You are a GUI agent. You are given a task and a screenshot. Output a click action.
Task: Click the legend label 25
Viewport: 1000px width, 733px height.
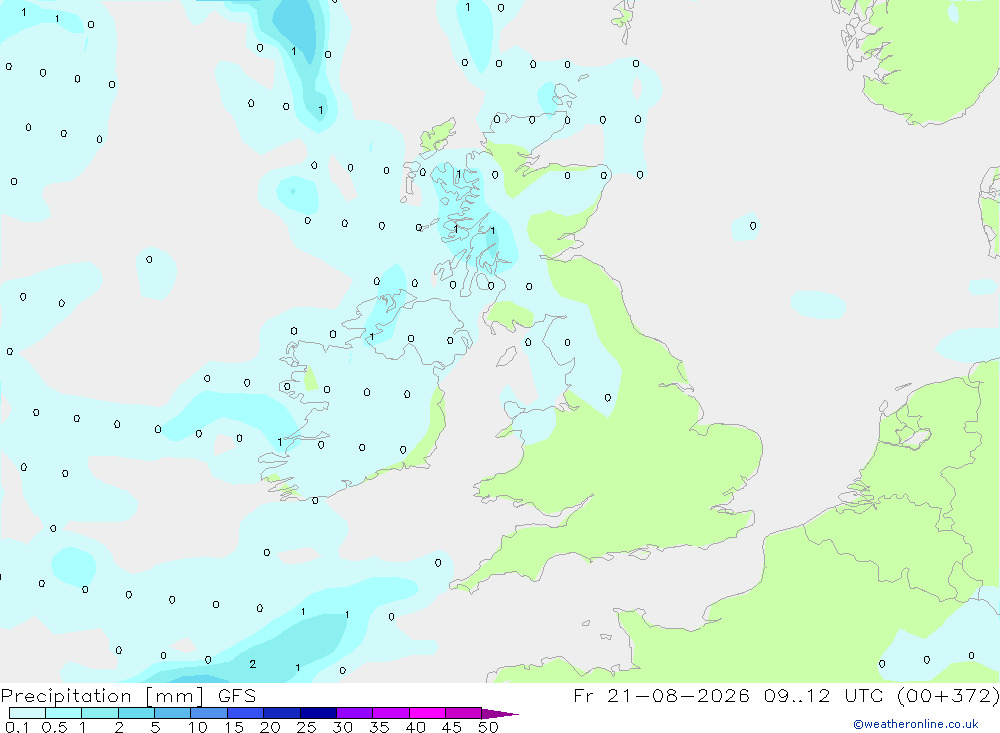[x=307, y=727]
